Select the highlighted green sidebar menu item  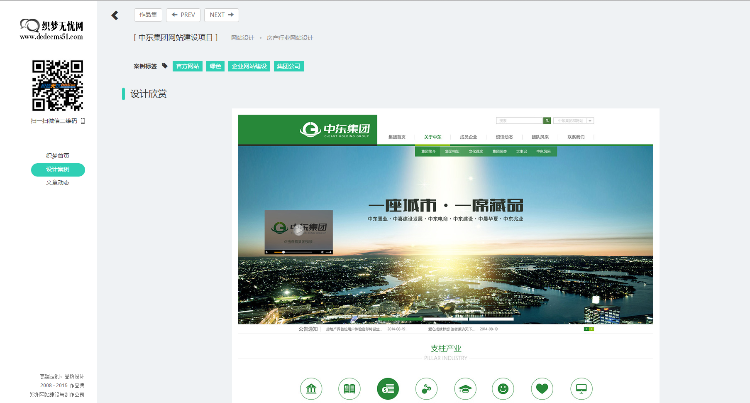58,170
